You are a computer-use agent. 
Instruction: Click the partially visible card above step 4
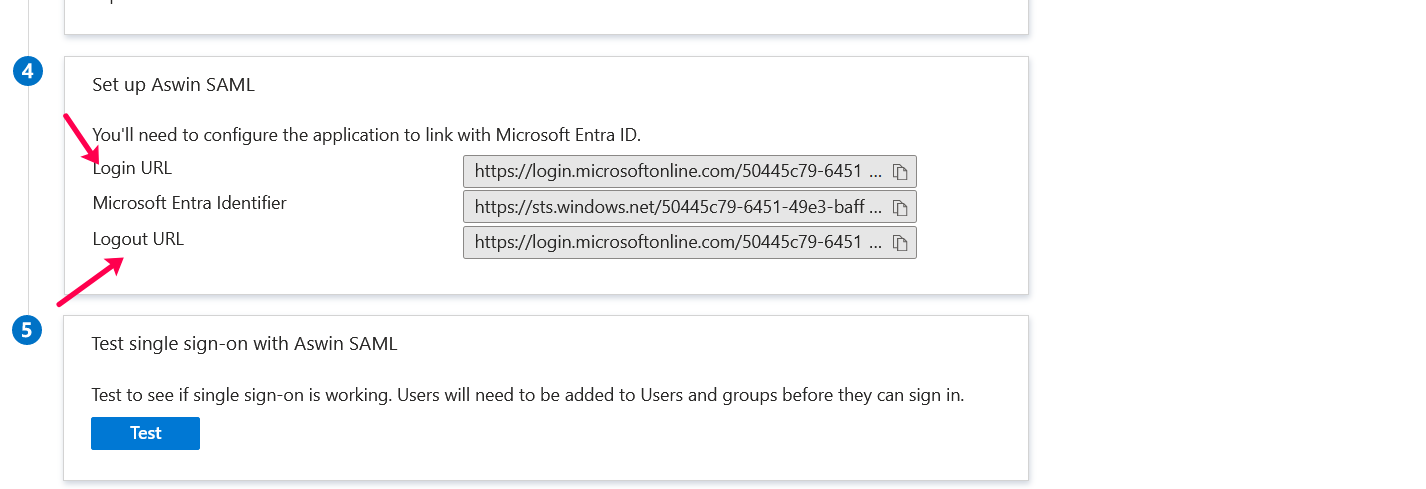(x=546, y=16)
